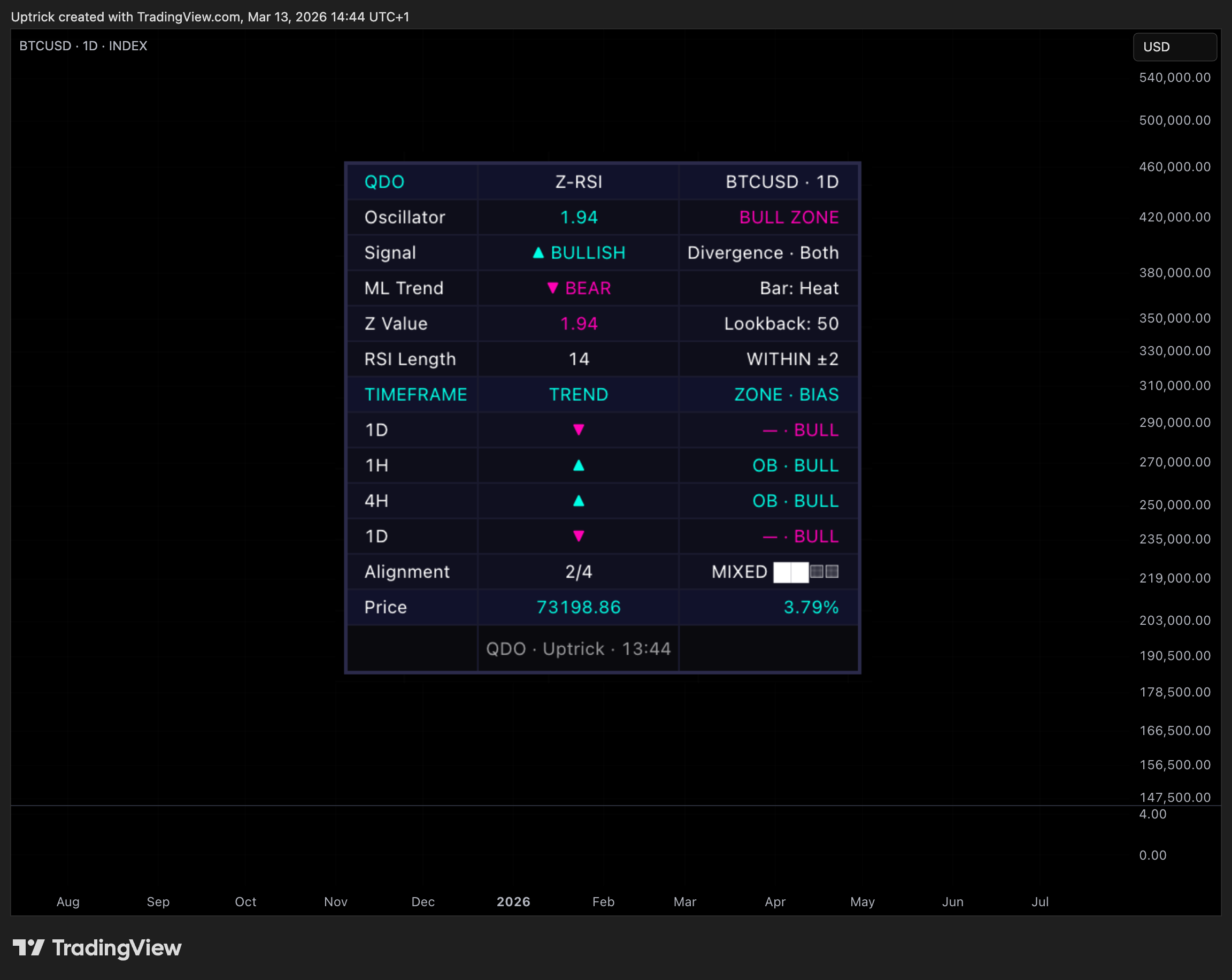Click the 0.00 oscillator scale label
The height and width of the screenshot is (980, 1232).
pos(1152,855)
